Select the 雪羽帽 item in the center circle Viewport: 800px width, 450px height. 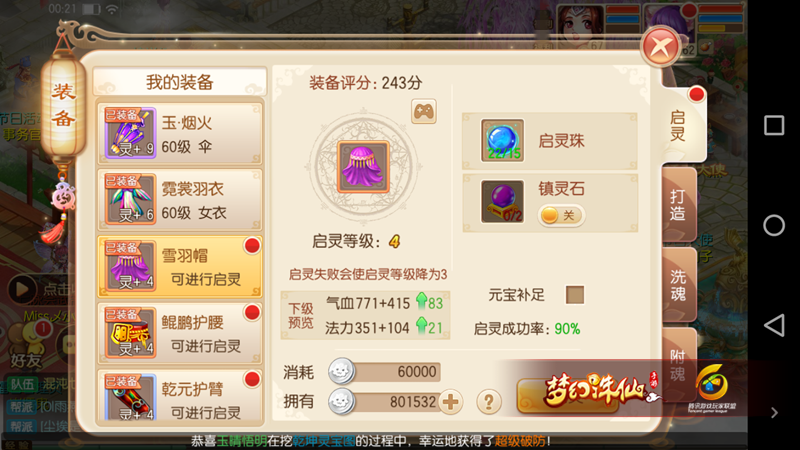pos(363,167)
